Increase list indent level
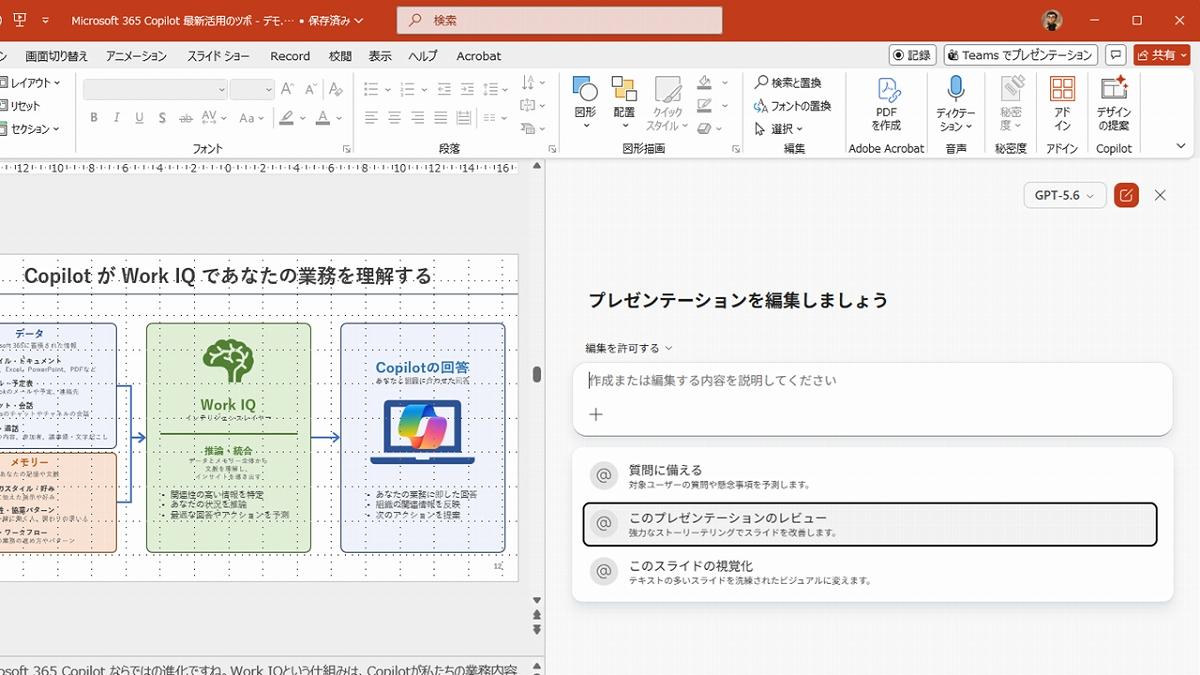The width and height of the screenshot is (1200, 675). click(x=468, y=89)
